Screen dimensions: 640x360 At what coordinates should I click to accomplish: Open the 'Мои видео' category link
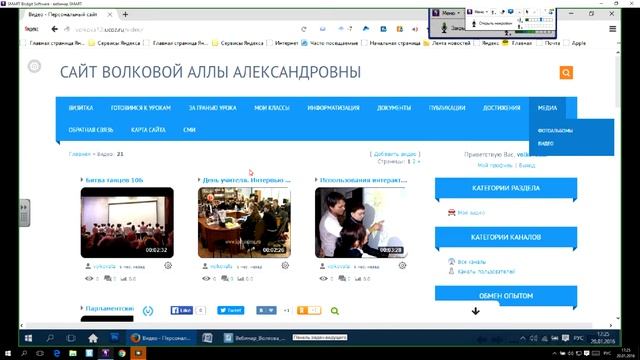[471, 213]
